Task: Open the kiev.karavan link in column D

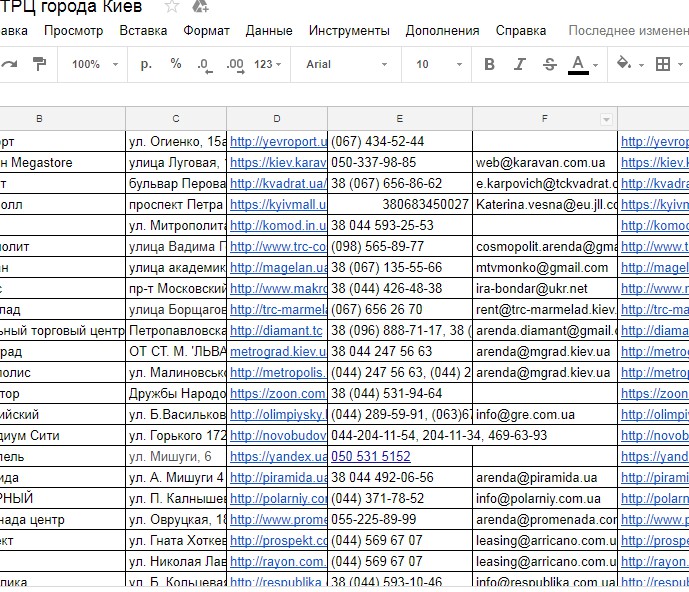Action: tap(278, 163)
